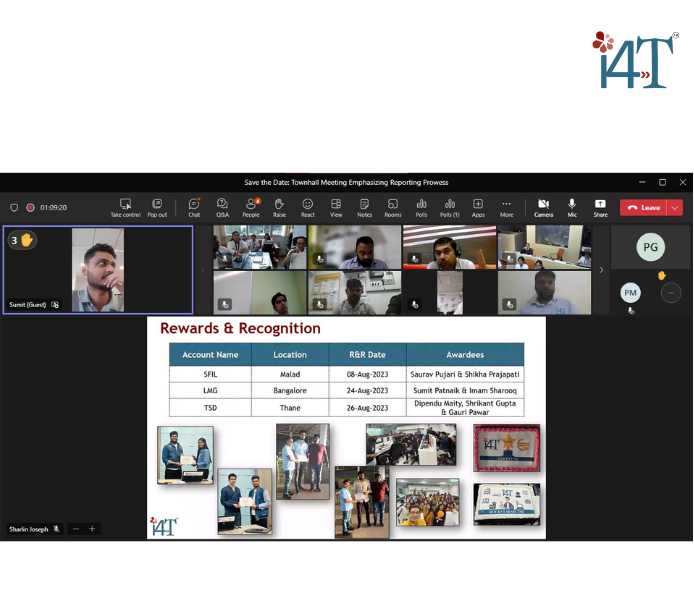Click the raised hands count badge
The image size is (694, 602).
tap(22, 240)
